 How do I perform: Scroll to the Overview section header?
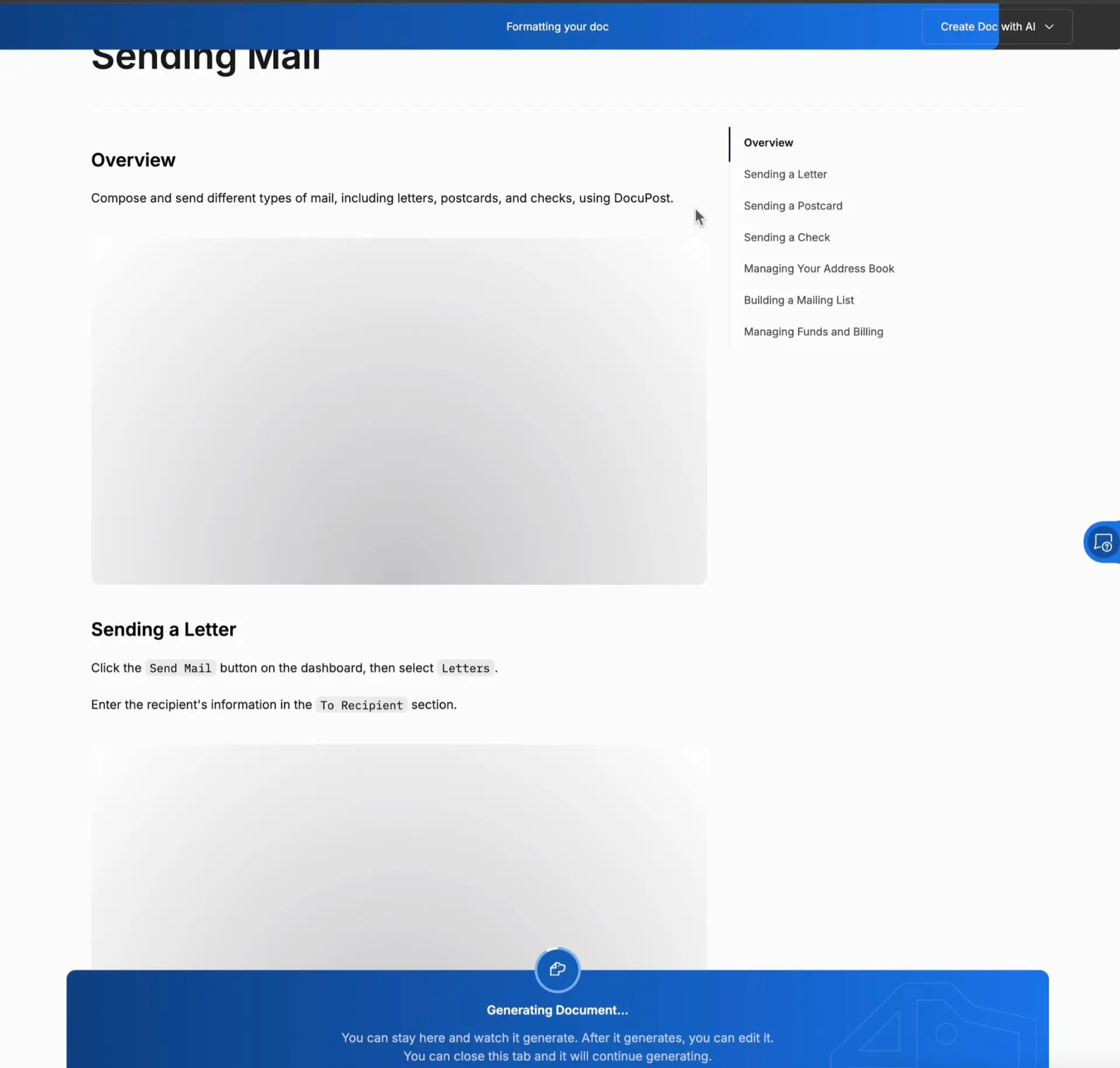(x=133, y=159)
